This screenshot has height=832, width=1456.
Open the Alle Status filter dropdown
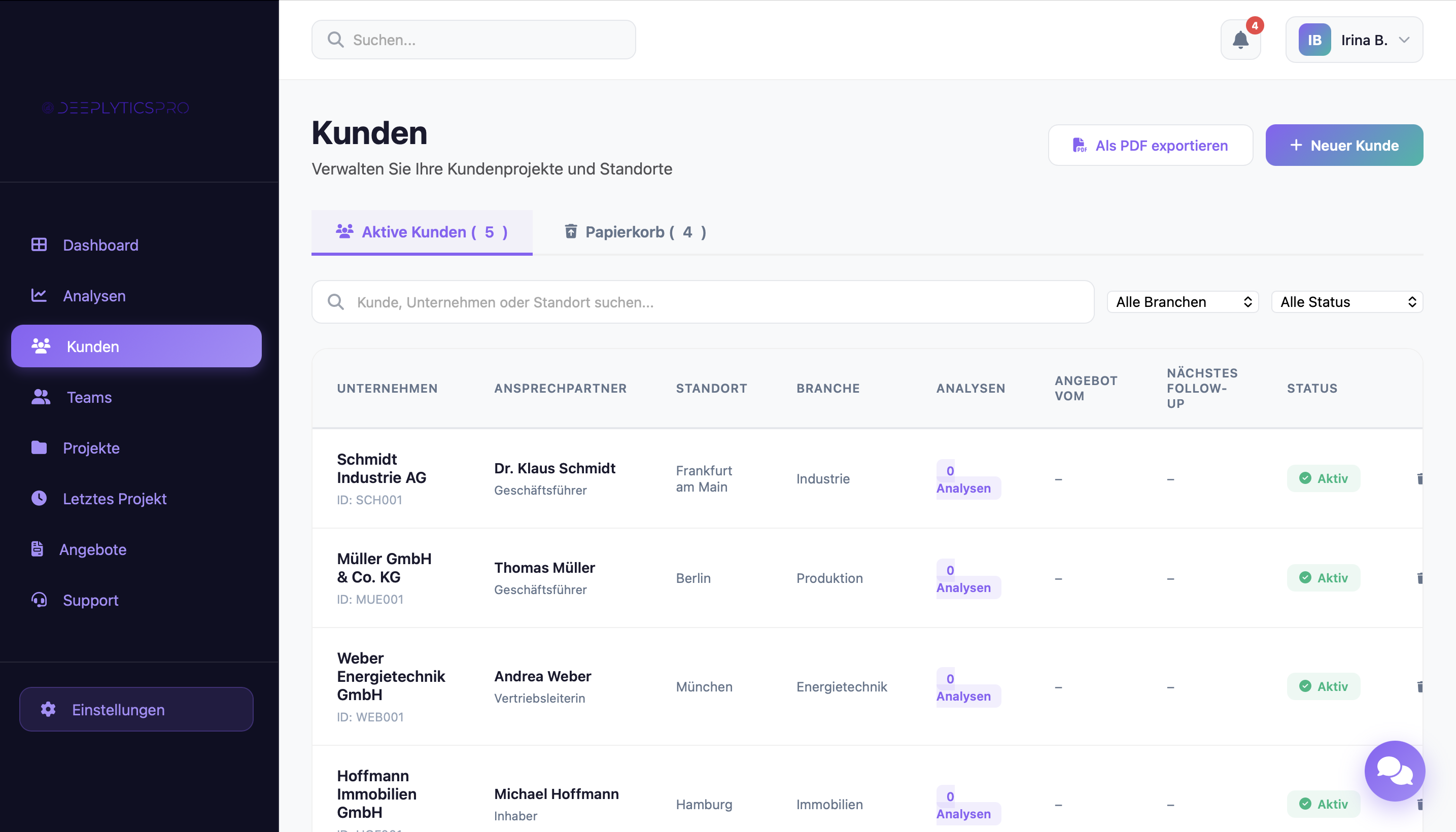1347,302
